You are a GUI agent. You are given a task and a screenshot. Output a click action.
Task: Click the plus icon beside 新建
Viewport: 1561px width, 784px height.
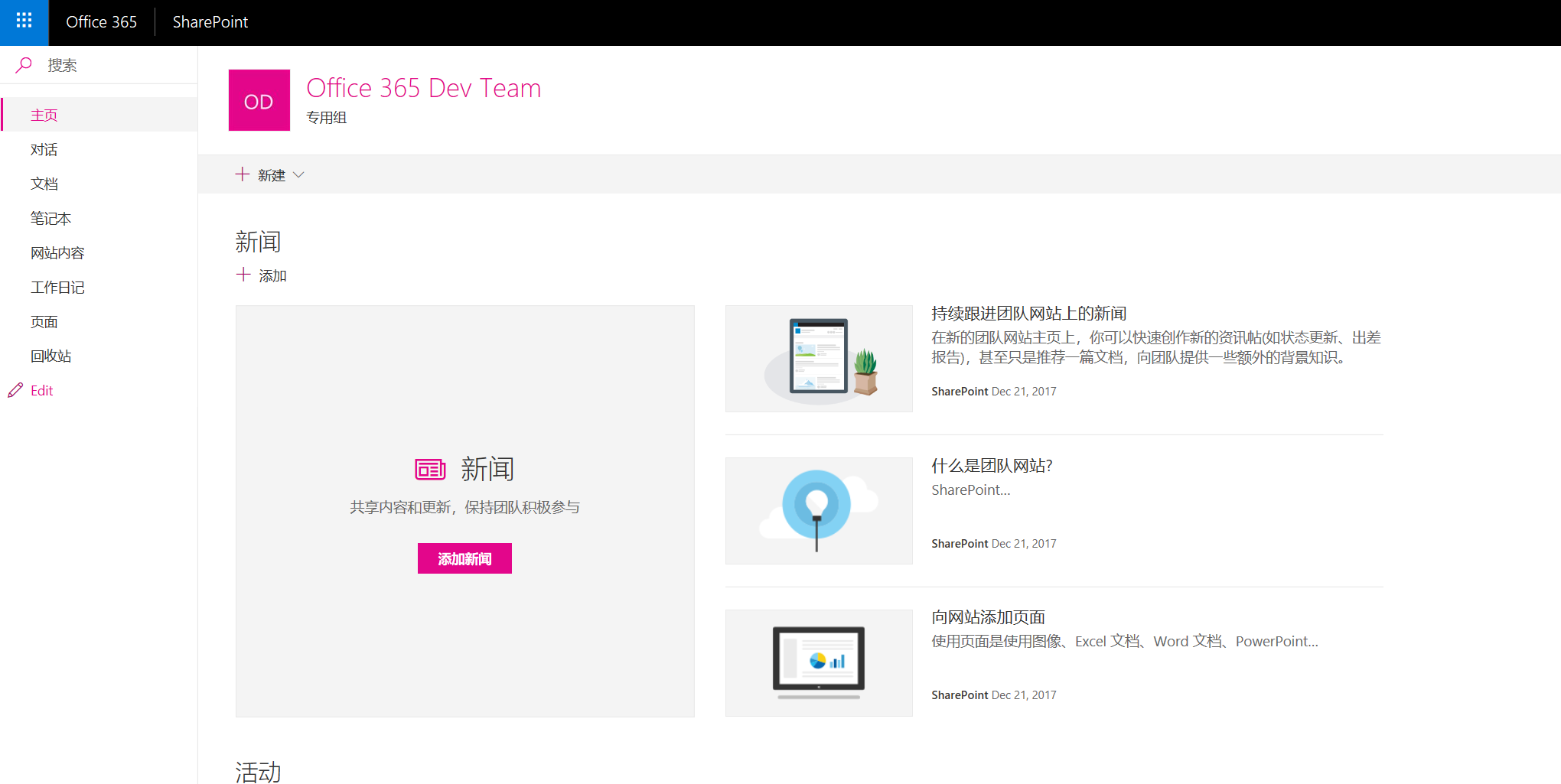[x=242, y=174]
